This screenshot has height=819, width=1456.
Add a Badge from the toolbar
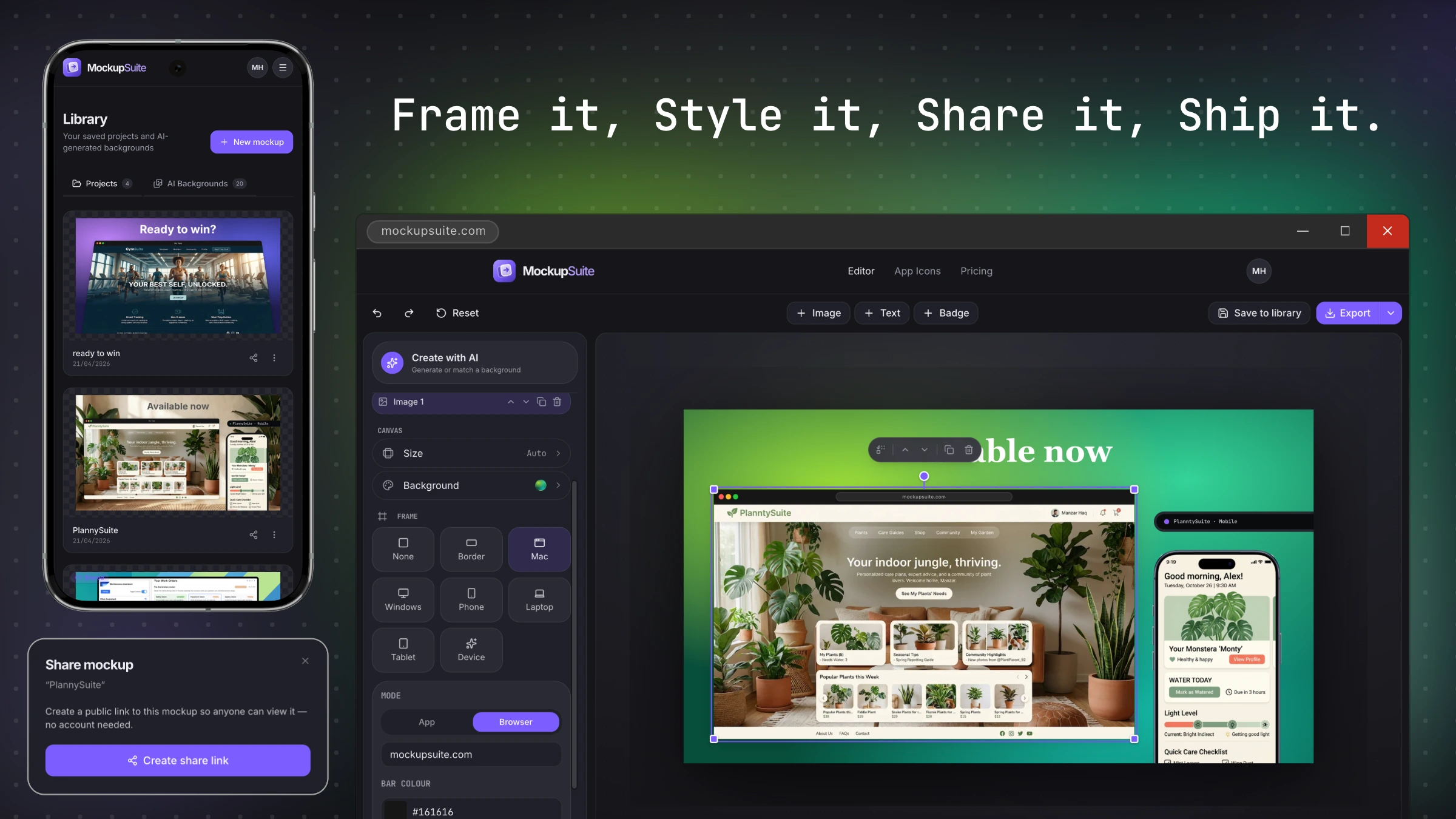coord(946,313)
